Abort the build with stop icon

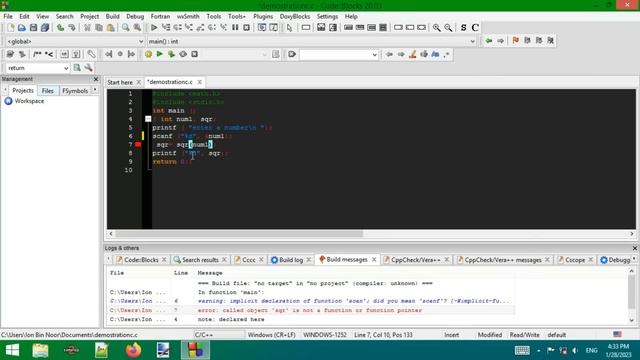pyautogui.click(x=195, y=54)
